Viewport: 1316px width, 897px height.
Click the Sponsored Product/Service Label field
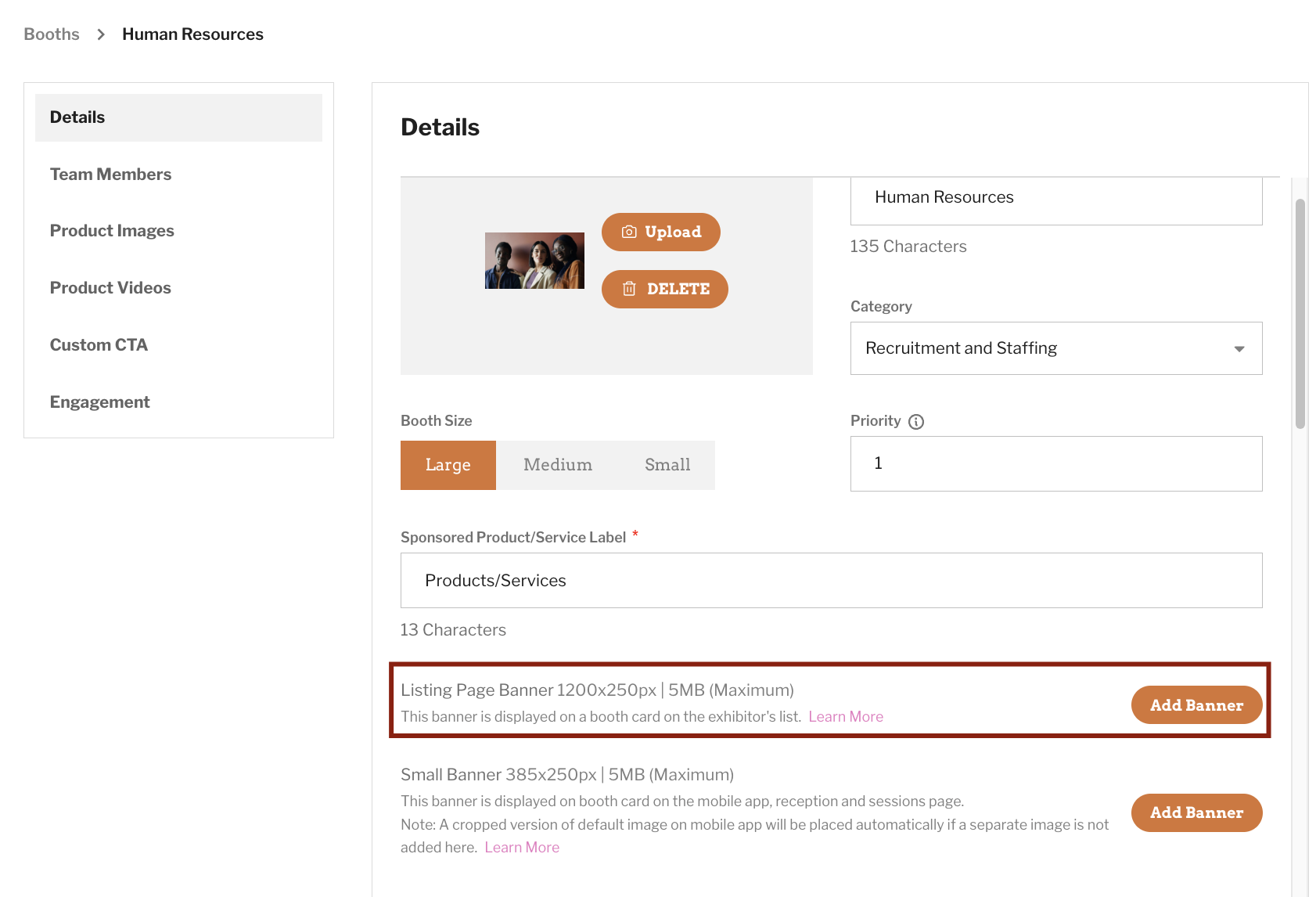point(831,581)
